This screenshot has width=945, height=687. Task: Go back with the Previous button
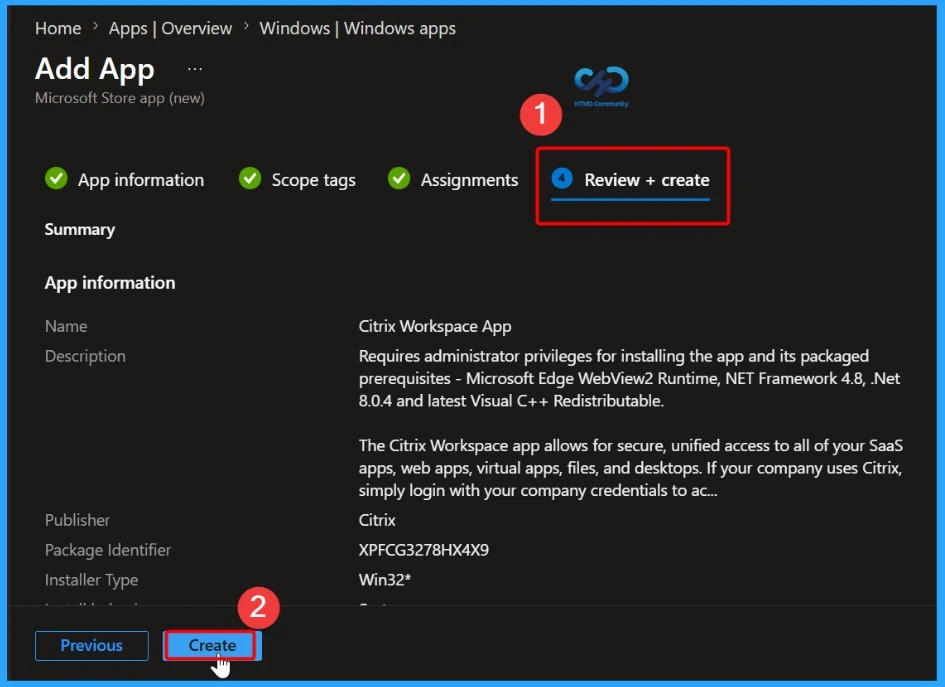pos(92,645)
